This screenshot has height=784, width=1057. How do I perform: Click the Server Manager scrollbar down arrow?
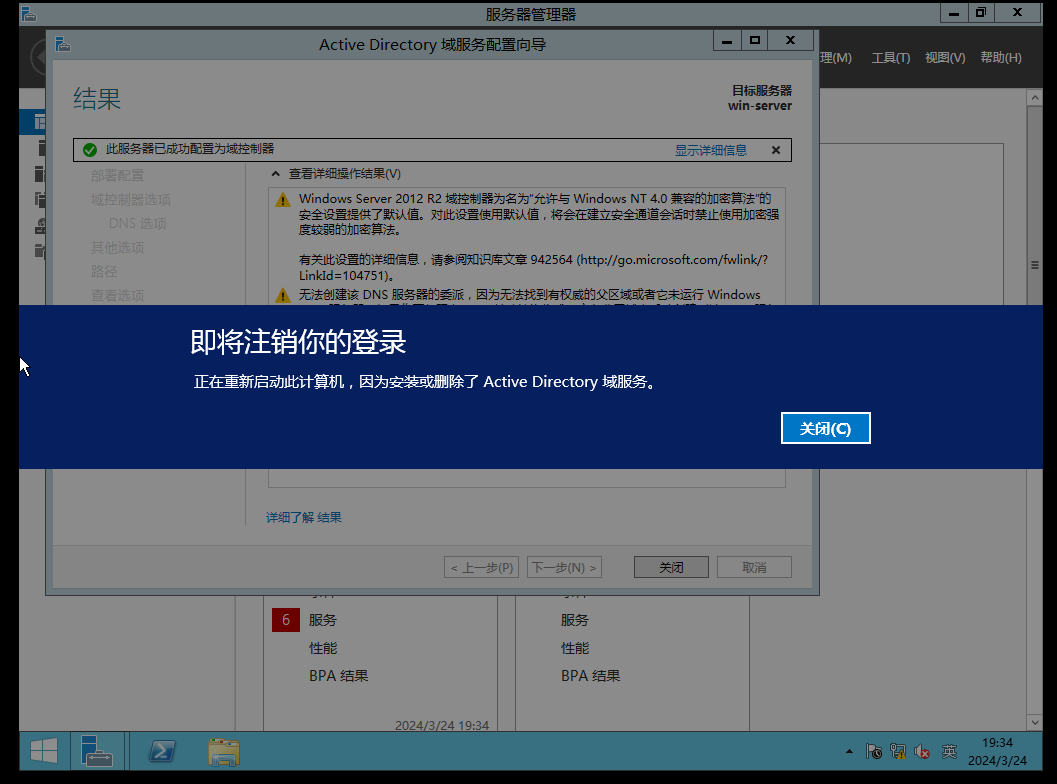(1034, 723)
